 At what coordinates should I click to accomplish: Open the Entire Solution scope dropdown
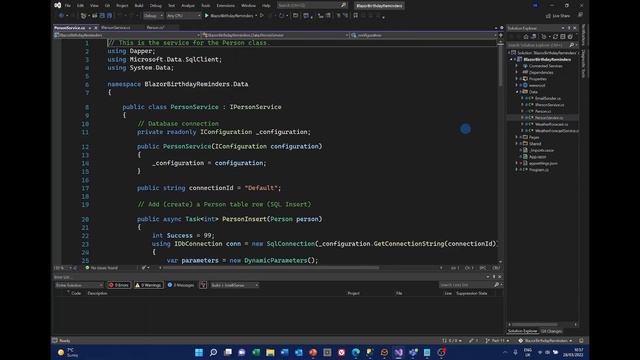tap(79, 285)
